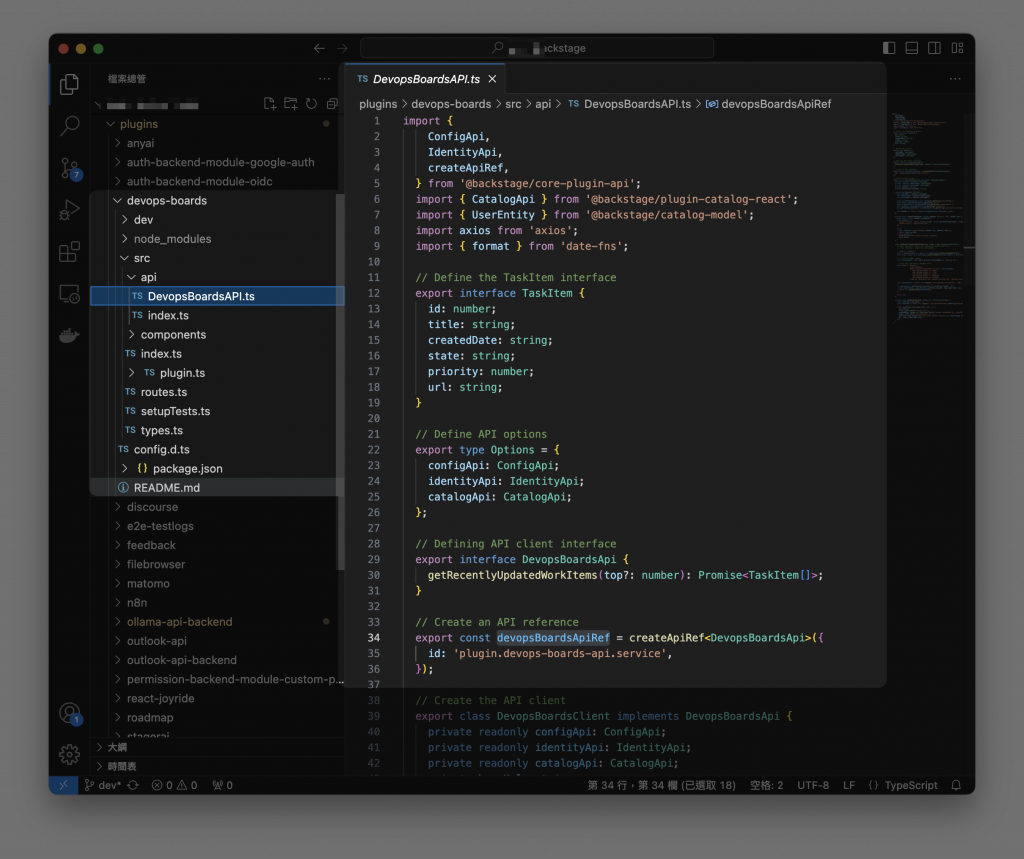Toggle secondary side bar layout button

935,48
